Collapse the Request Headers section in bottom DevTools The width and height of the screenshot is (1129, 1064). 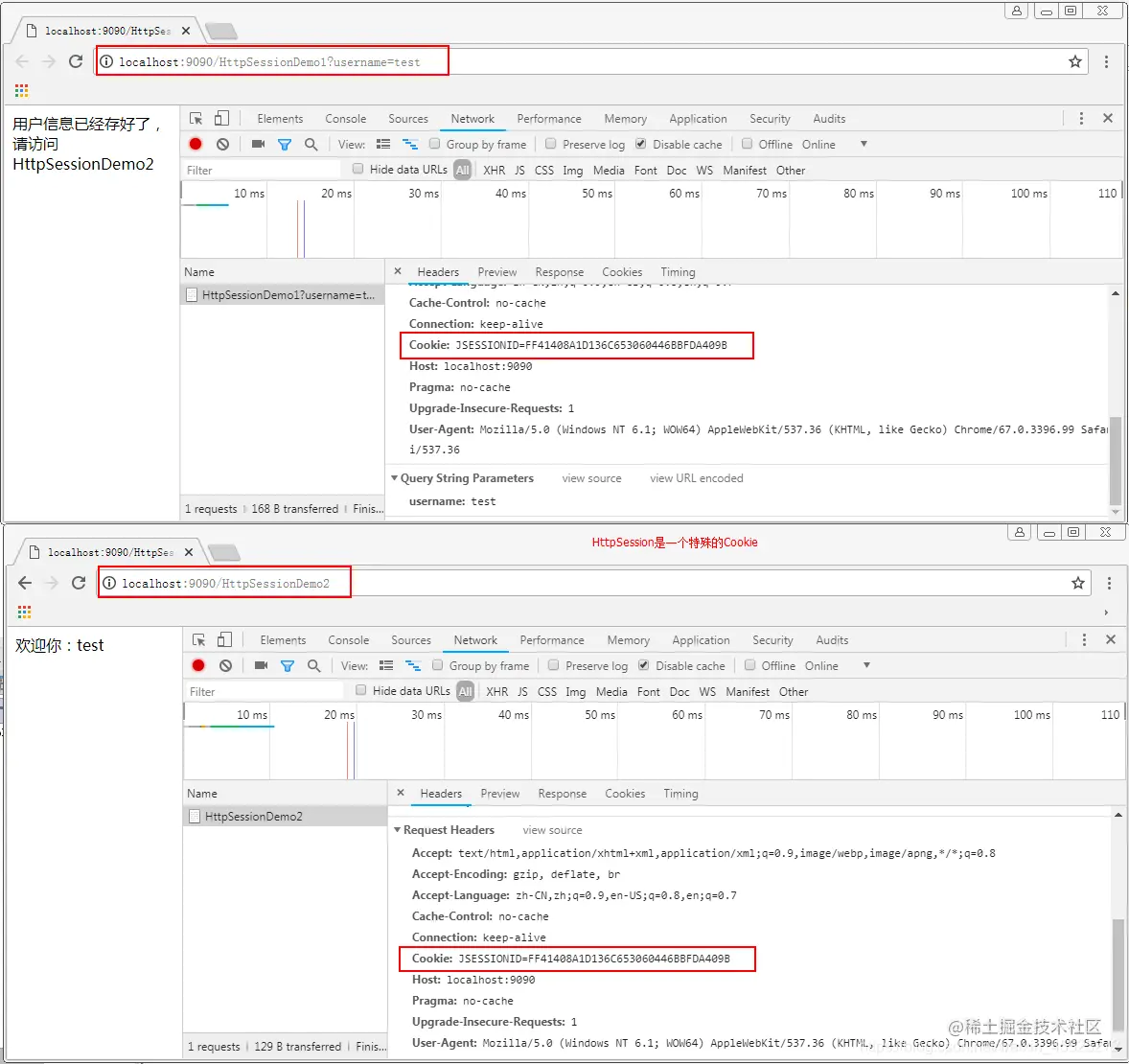(x=397, y=830)
